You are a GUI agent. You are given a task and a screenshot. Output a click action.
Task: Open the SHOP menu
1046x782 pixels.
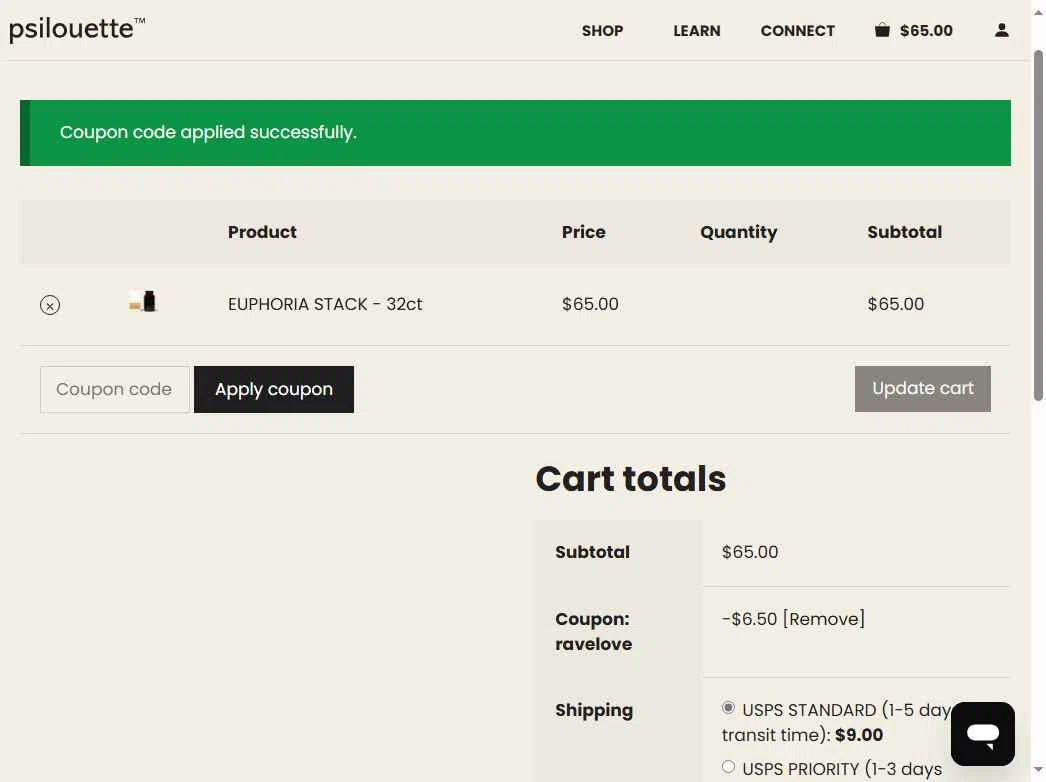point(602,31)
